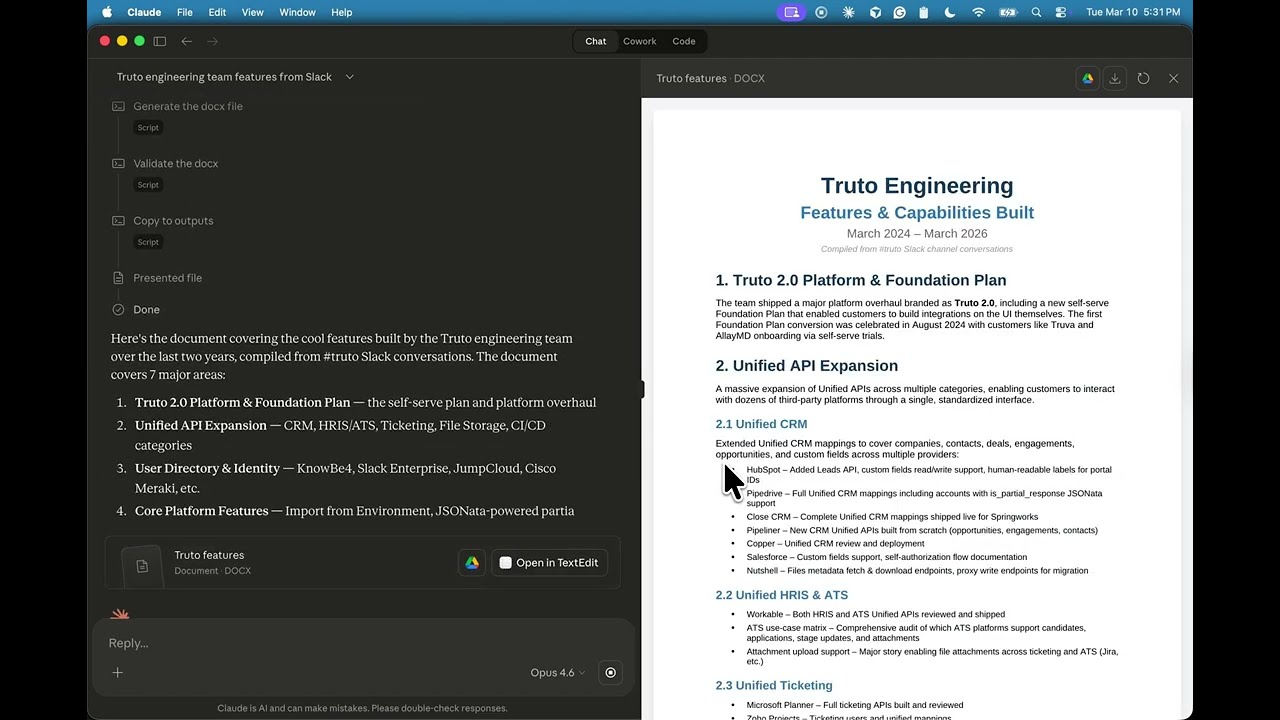
Task: Open the View menu
Action: click(253, 12)
